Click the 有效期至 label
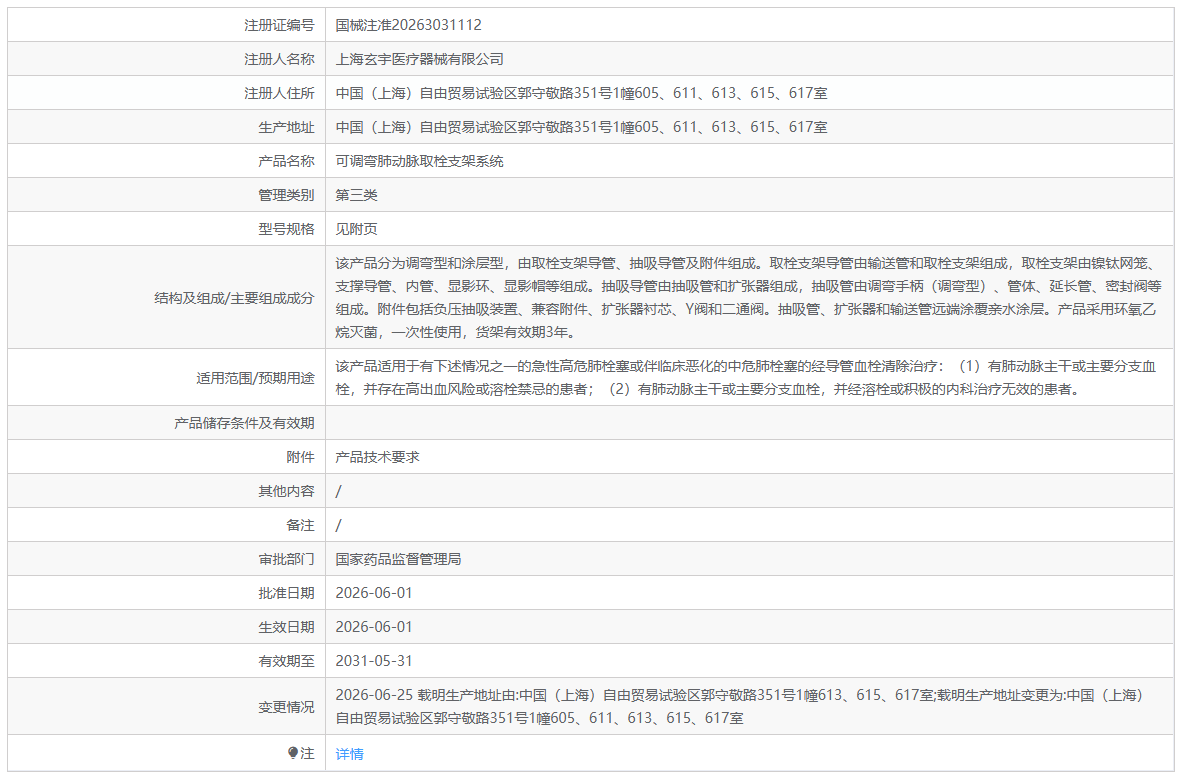Image resolution: width=1180 pixels, height=775 pixels. tap(286, 661)
